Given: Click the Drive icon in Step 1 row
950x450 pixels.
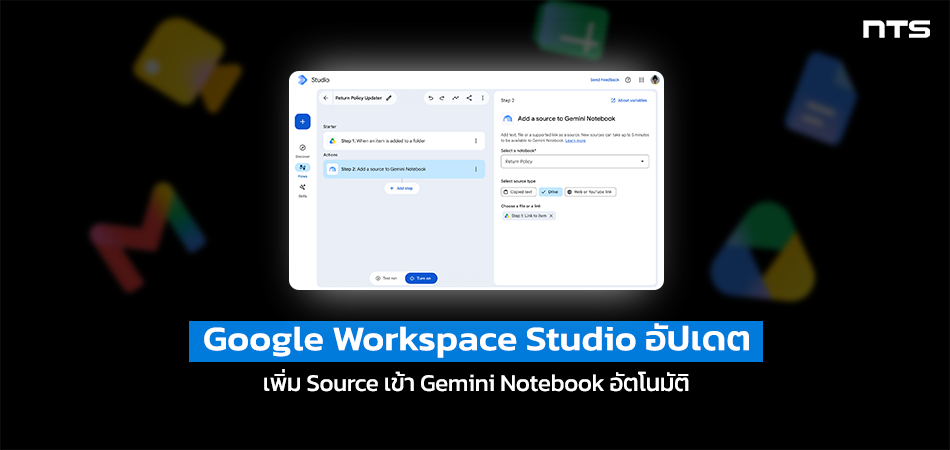Looking at the screenshot, I should tap(333, 141).
